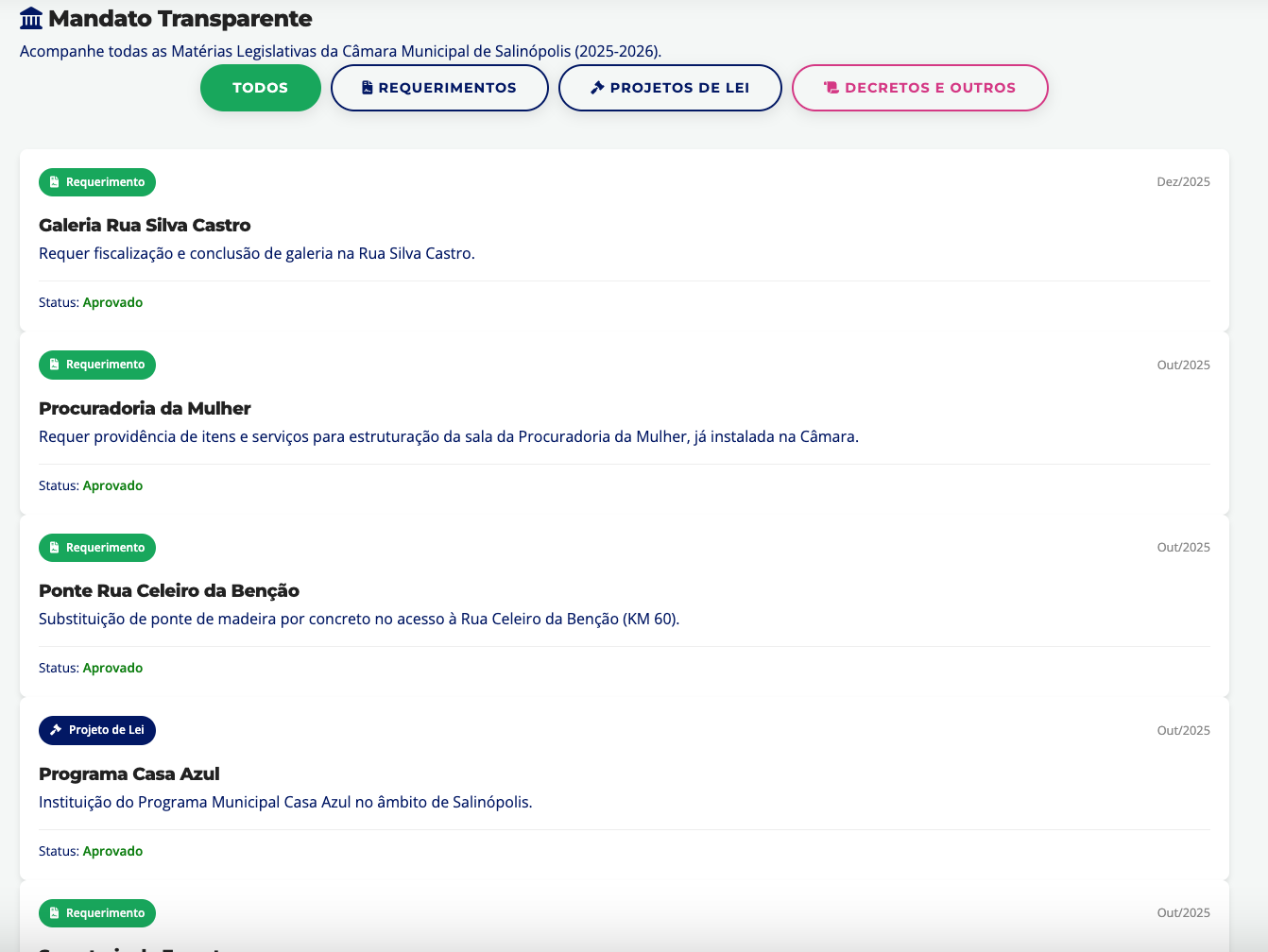
Task: Click the file icon in Galeria Rua Silva Castro's badge
Action: pyautogui.click(x=55, y=182)
